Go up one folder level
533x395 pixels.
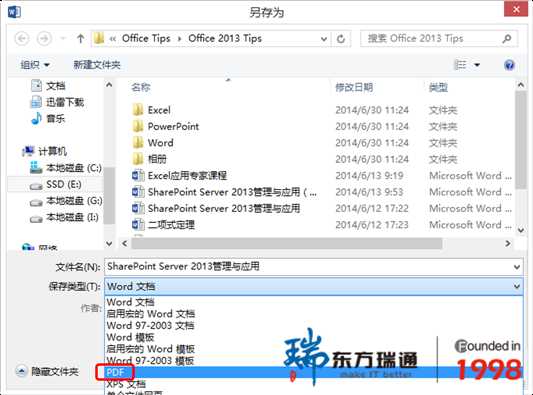81,38
